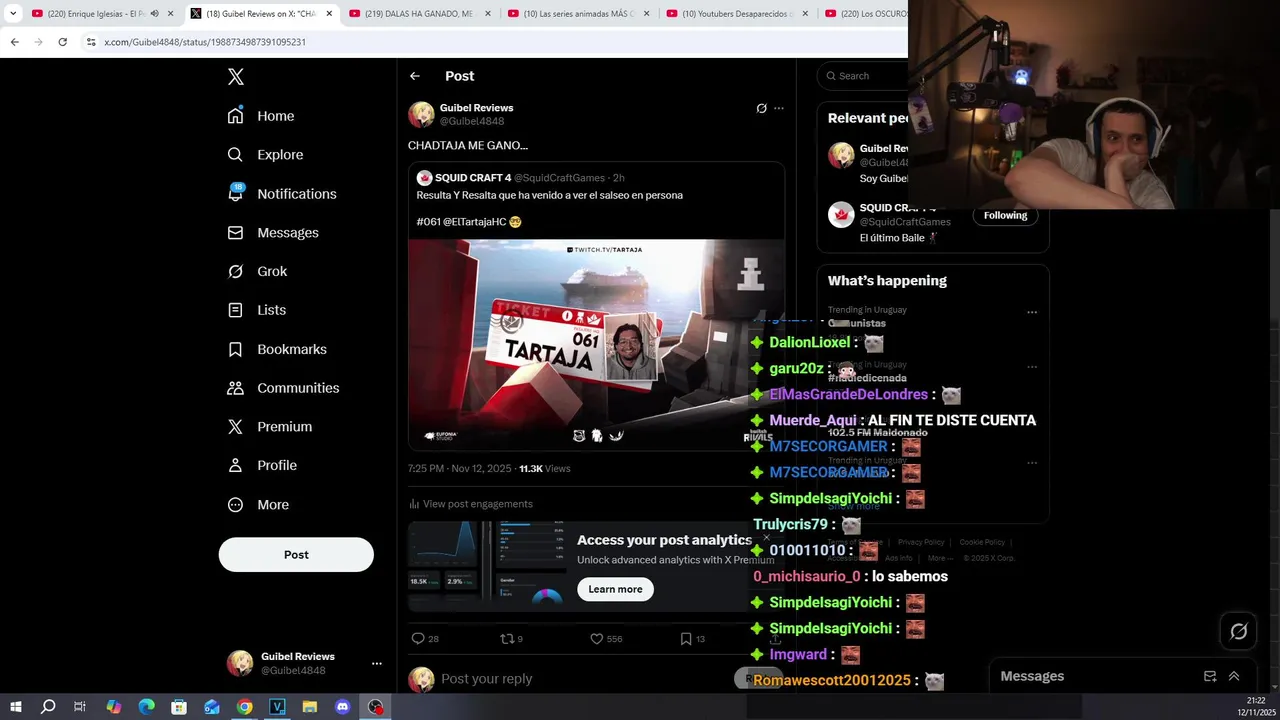Open the tab search dropdown arrow
This screenshot has width=1280, height=720.
[13, 14]
